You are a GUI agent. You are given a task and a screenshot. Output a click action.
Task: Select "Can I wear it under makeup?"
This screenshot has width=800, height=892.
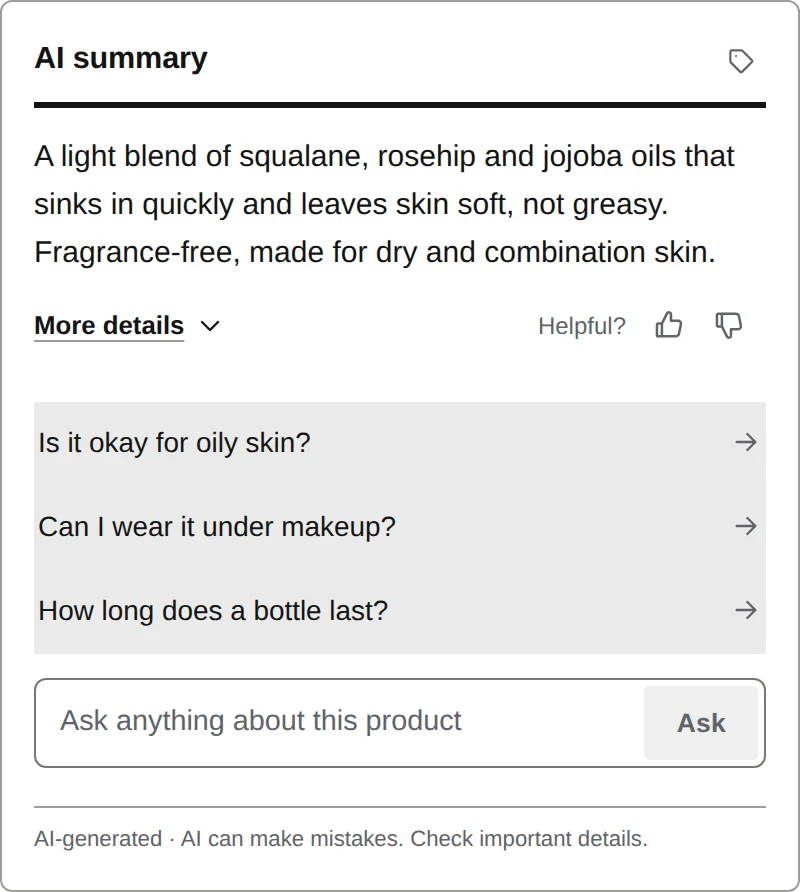coord(400,527)
